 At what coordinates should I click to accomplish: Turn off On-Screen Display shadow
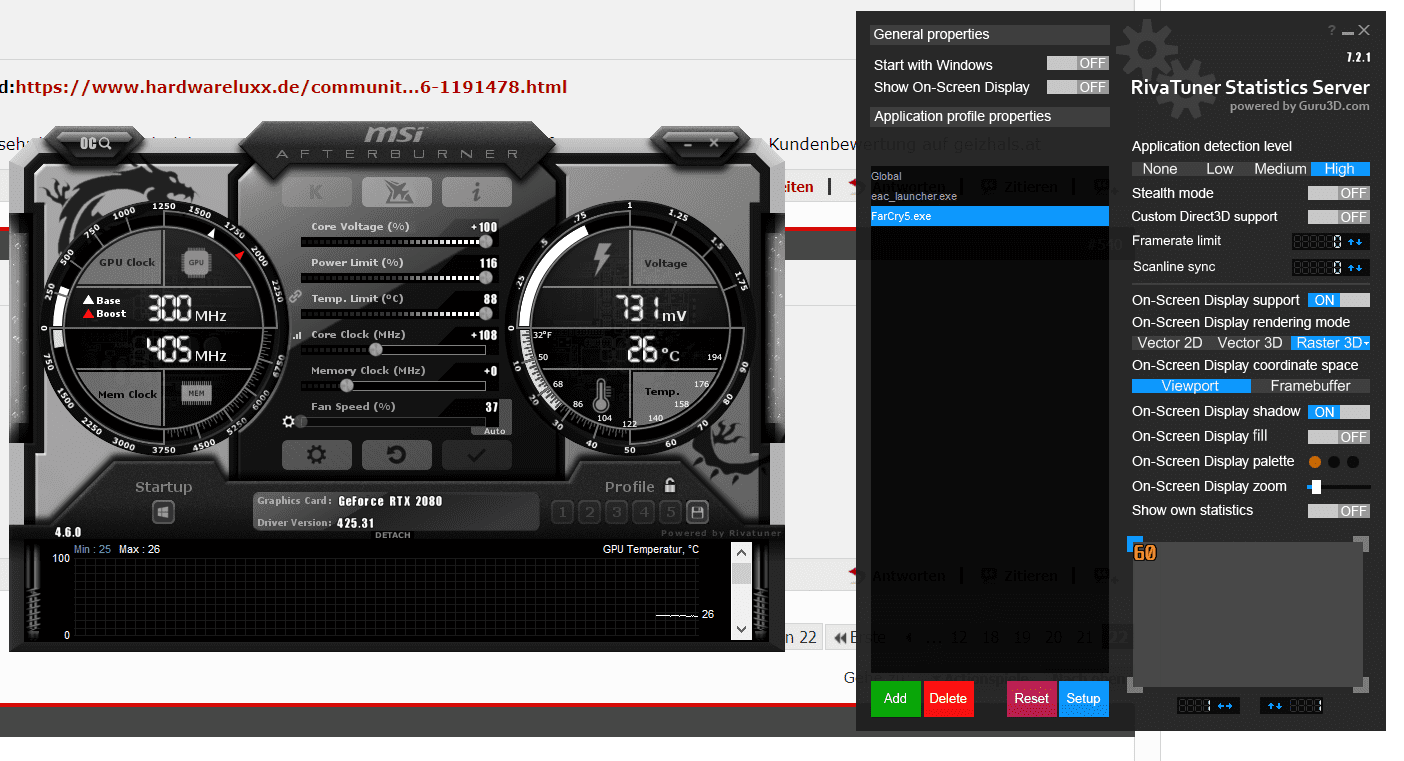coord(1339,412)
